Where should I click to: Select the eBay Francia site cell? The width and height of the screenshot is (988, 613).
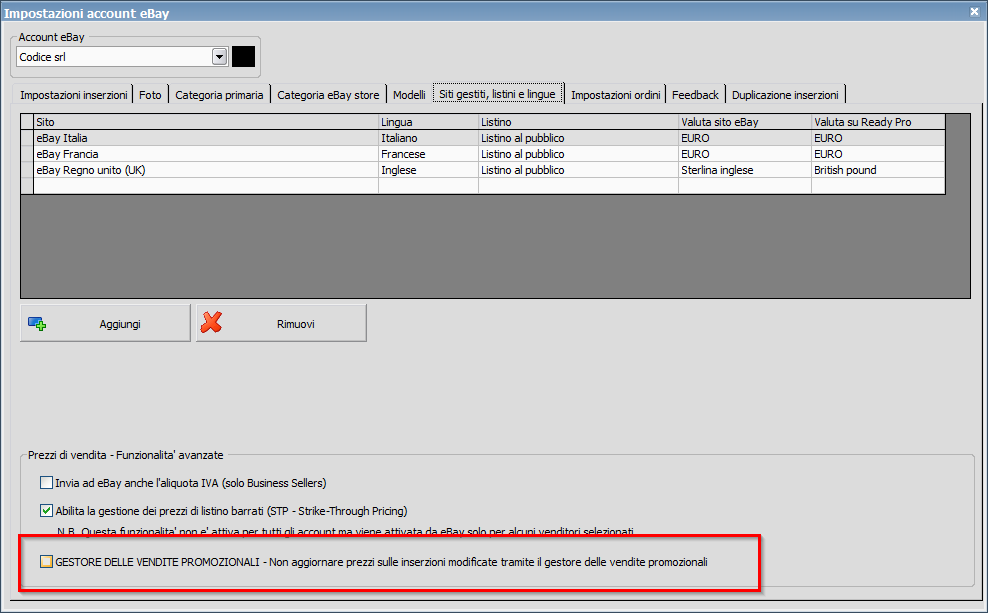[205, 154]
